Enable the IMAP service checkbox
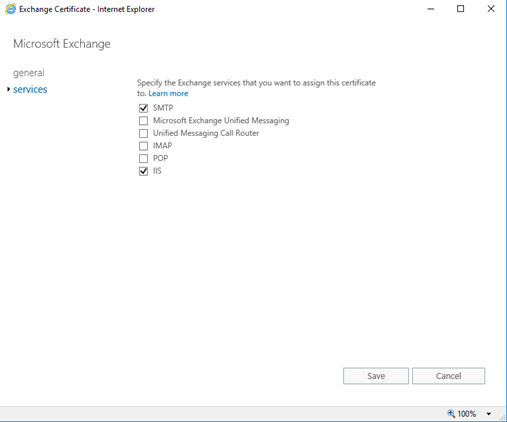Screen dimensions: 507x422 pyautogui.click(x=143, y=146)
